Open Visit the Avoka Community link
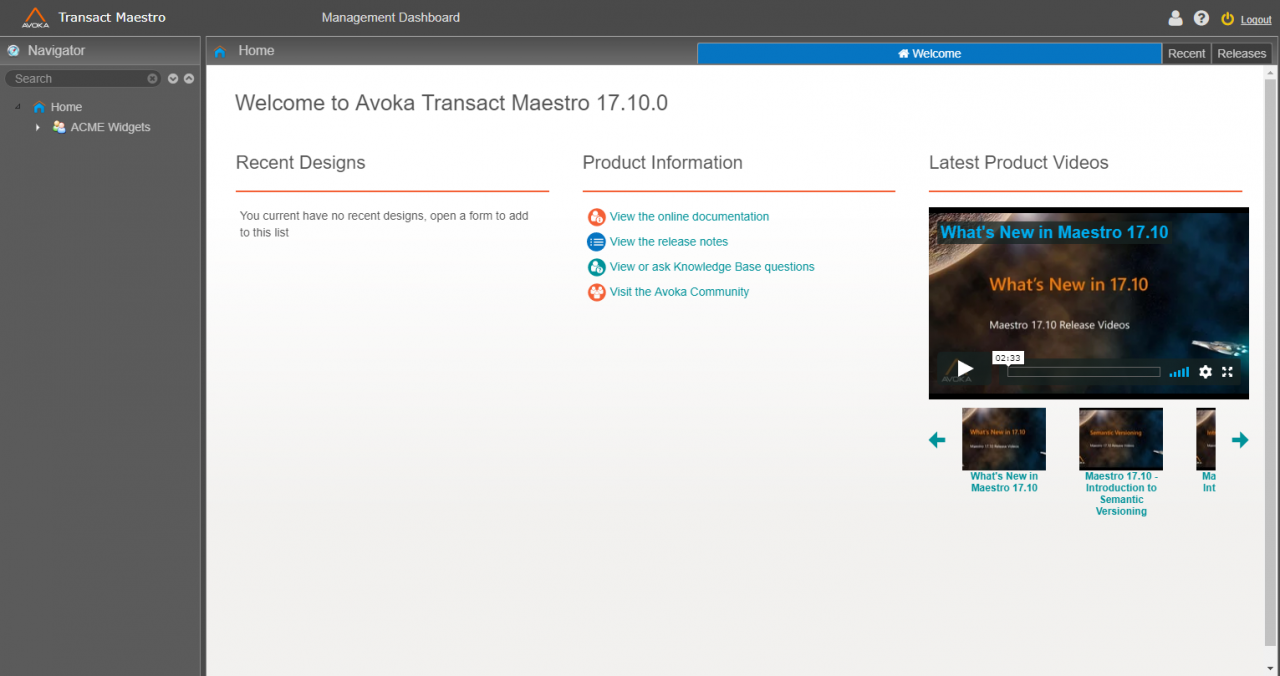The width and height of the screenshot is (1280, 676). [679, 292]
